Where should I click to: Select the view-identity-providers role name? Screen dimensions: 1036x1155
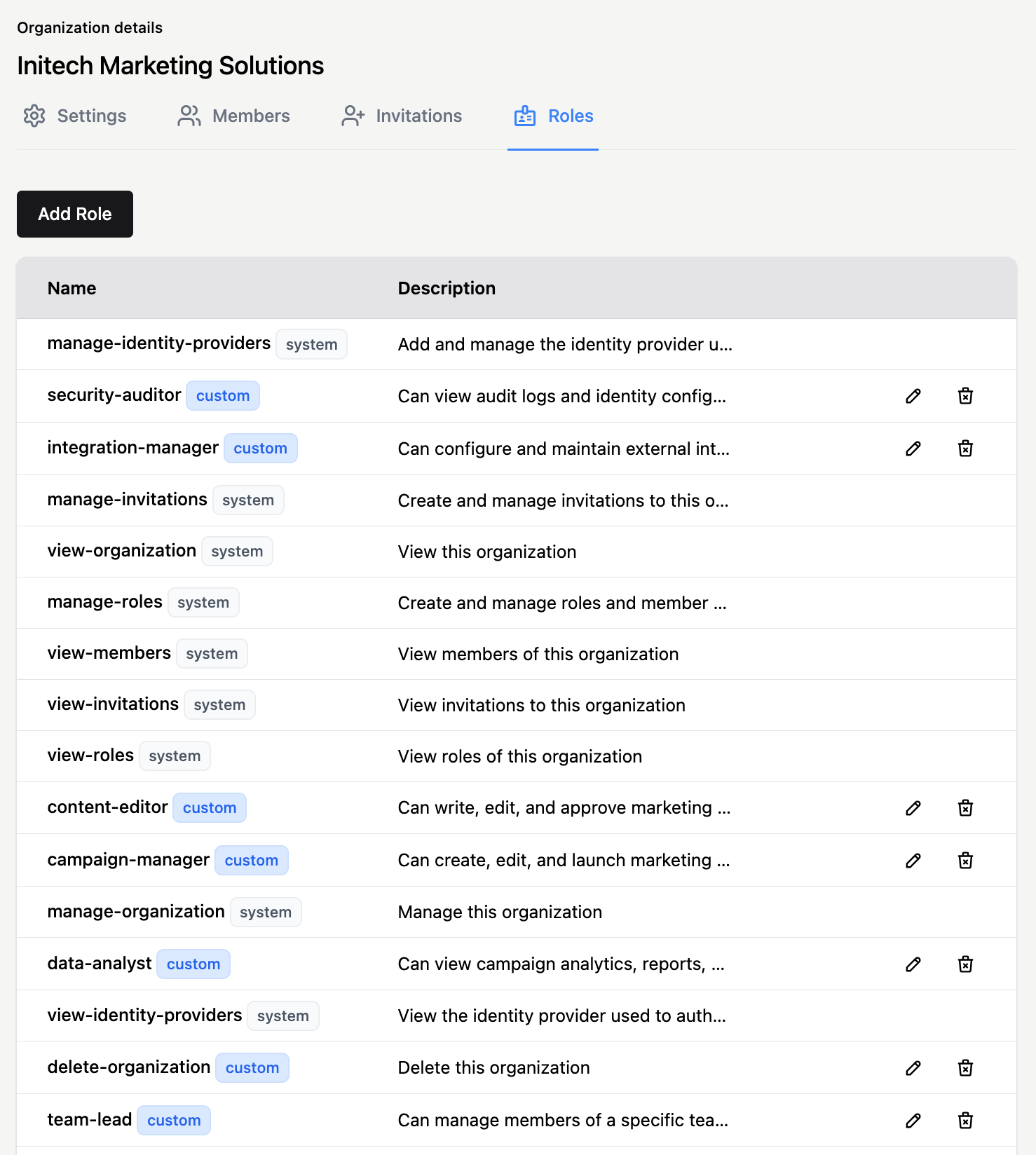click(144, 1016)
